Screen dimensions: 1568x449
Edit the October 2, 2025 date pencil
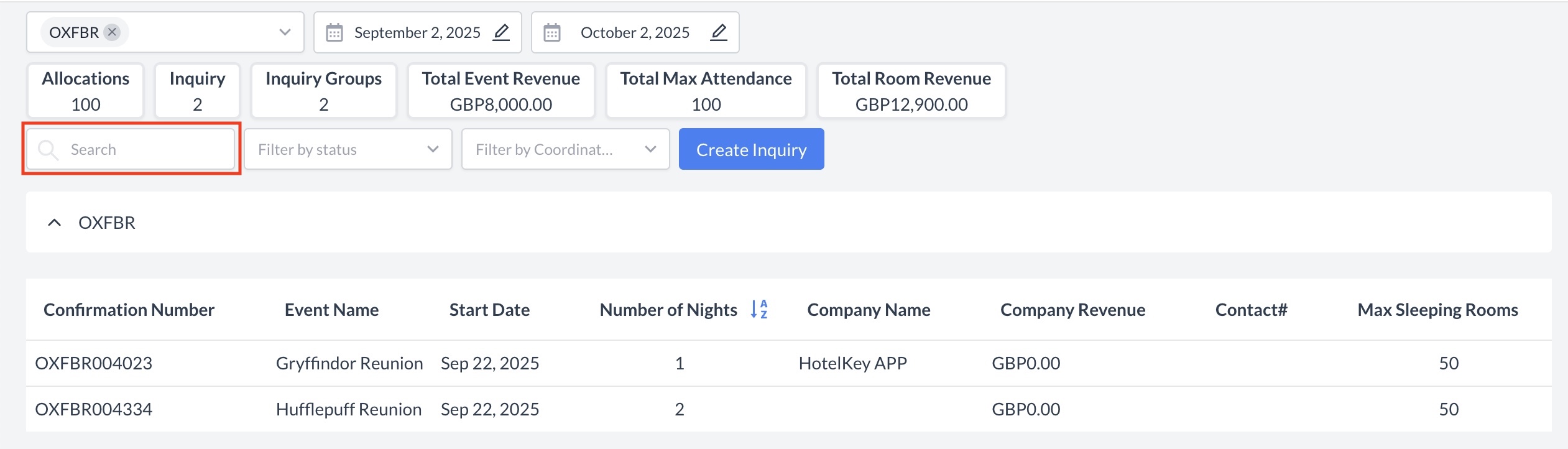click(x=719, y=32)
